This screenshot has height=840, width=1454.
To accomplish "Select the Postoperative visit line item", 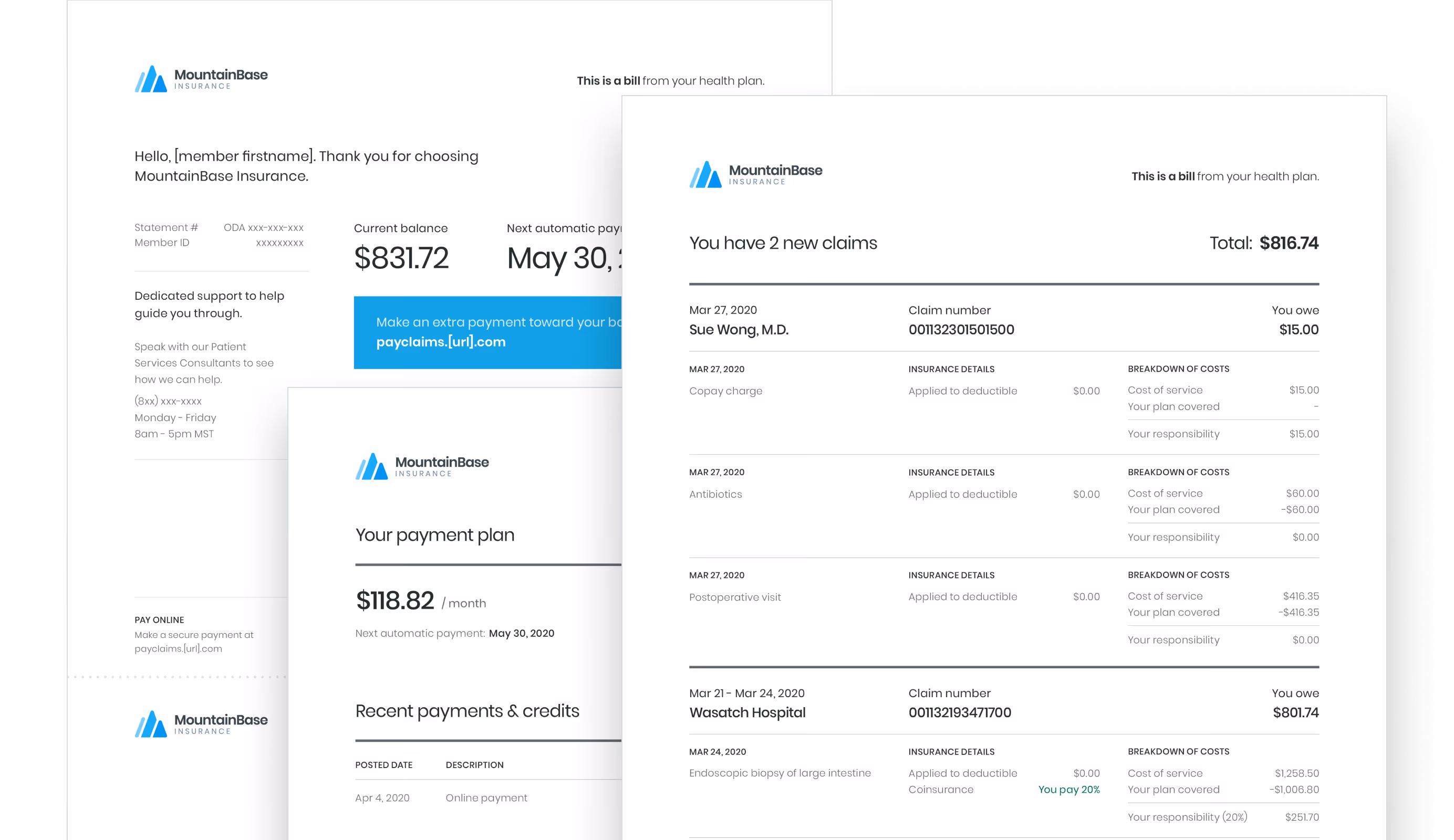I will tap(734, 597).
